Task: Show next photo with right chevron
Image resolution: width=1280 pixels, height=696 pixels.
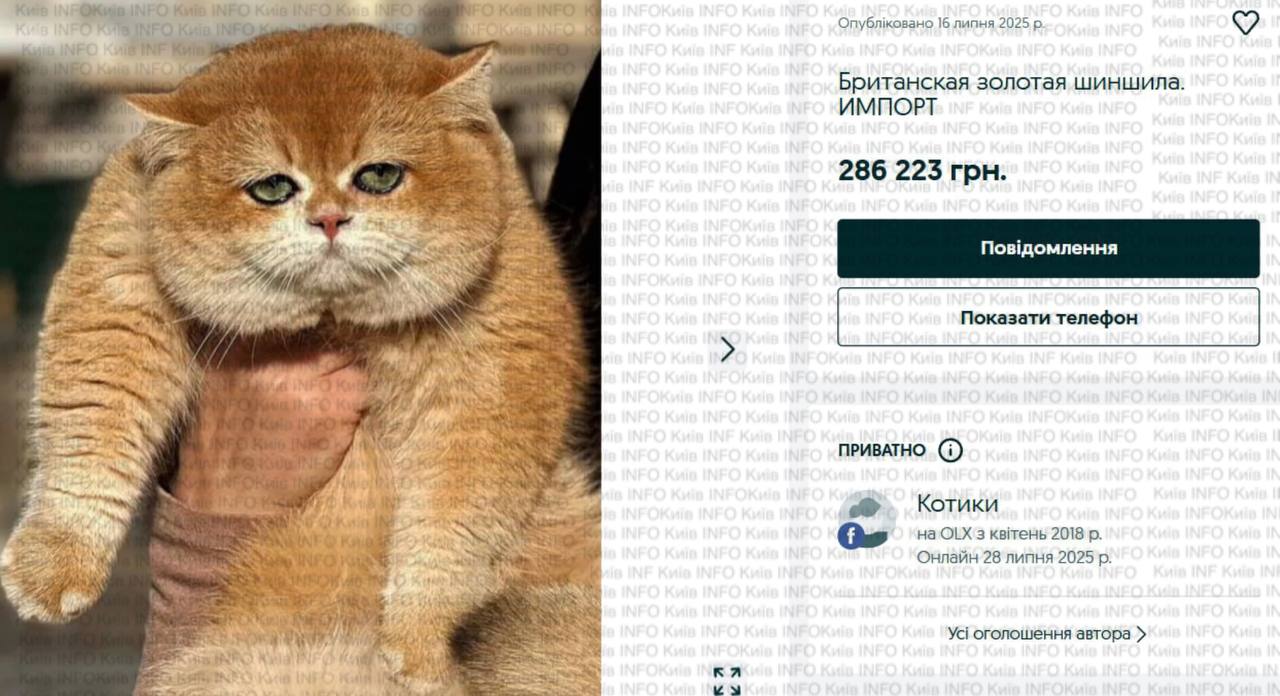Action: (728, 349)
